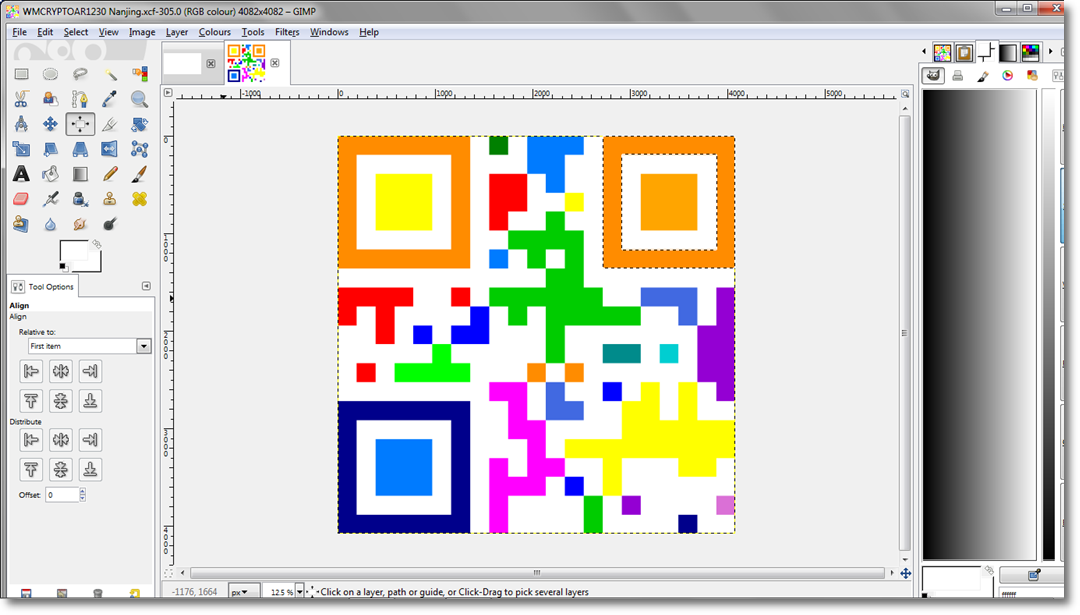
Task: Select the Shear tool
Action: 50,149
